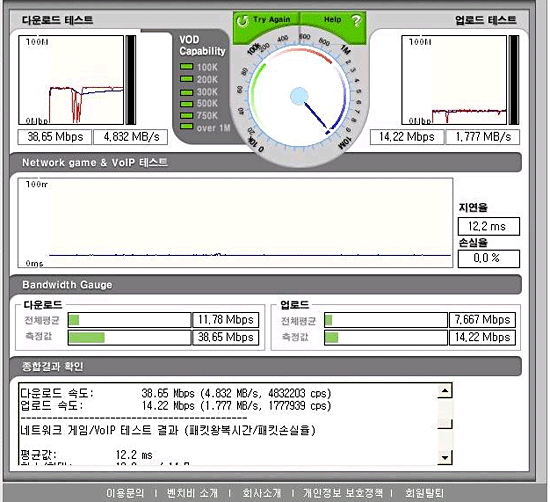Viewport: 550px width, 502px height.
Task: Click the download 측정값 bandwidth bar
Action: [x=129, y=337]
